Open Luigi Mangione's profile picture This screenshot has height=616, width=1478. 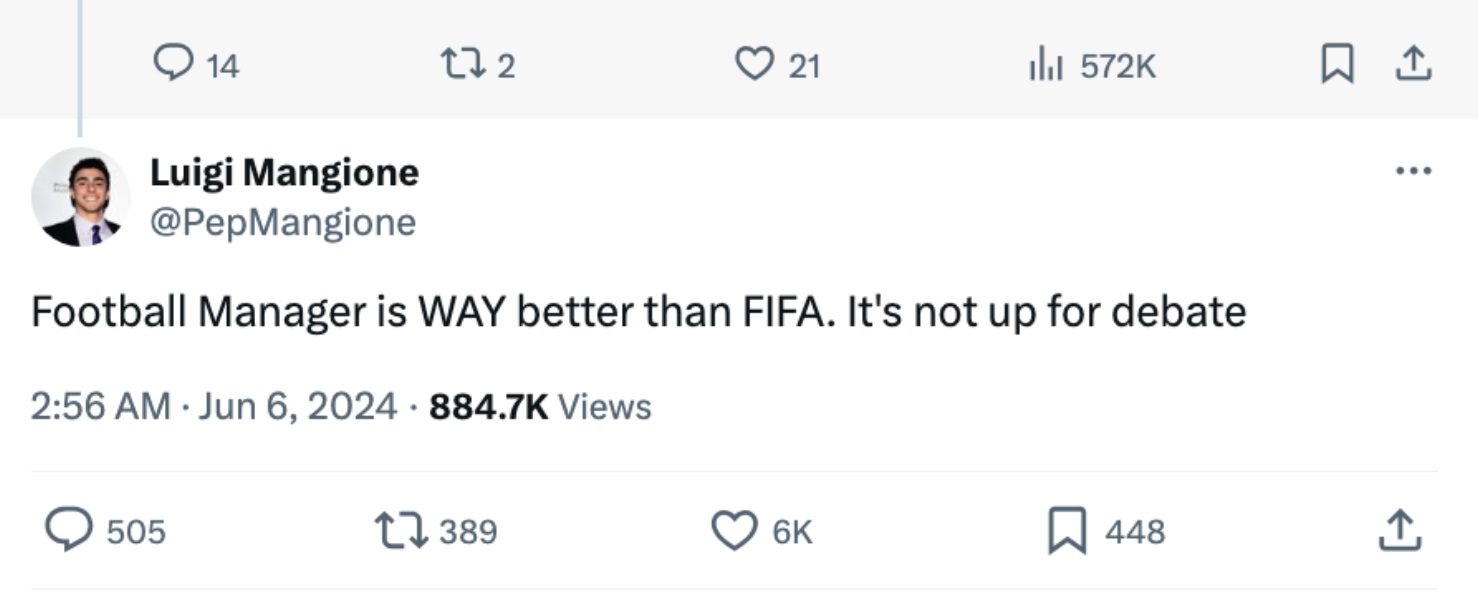[x=80, y=197]
